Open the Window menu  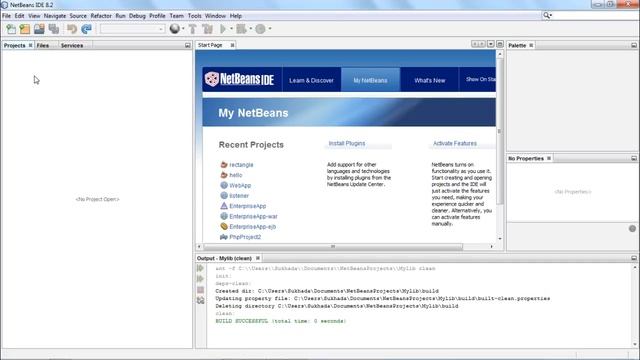[216, 16]
